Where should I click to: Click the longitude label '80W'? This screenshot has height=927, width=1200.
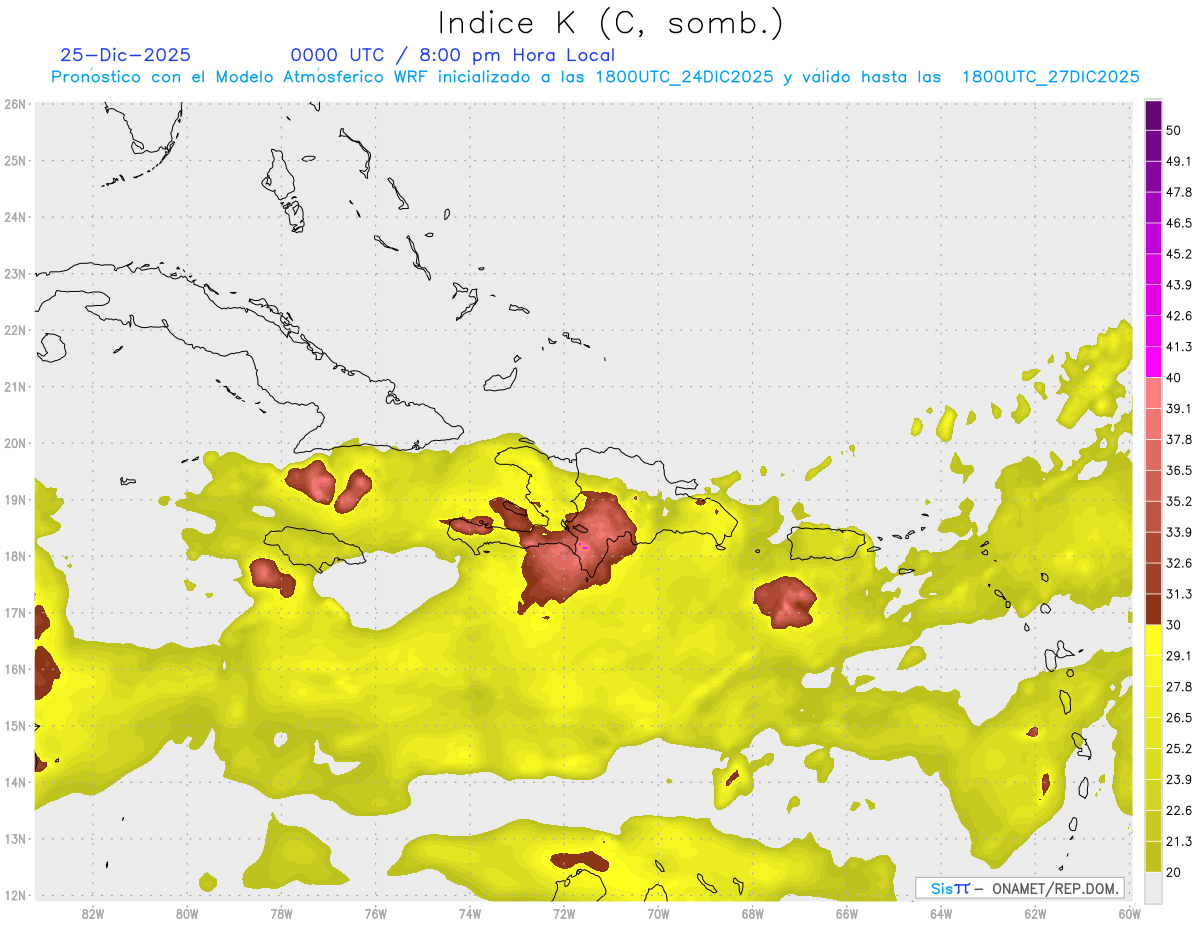click(187, 914)
